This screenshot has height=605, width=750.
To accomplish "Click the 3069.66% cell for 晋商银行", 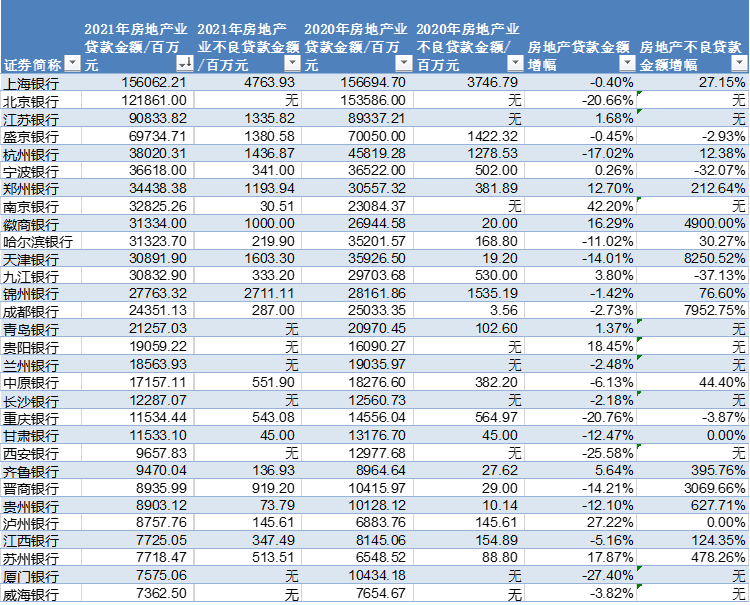I will pos(692,488).
